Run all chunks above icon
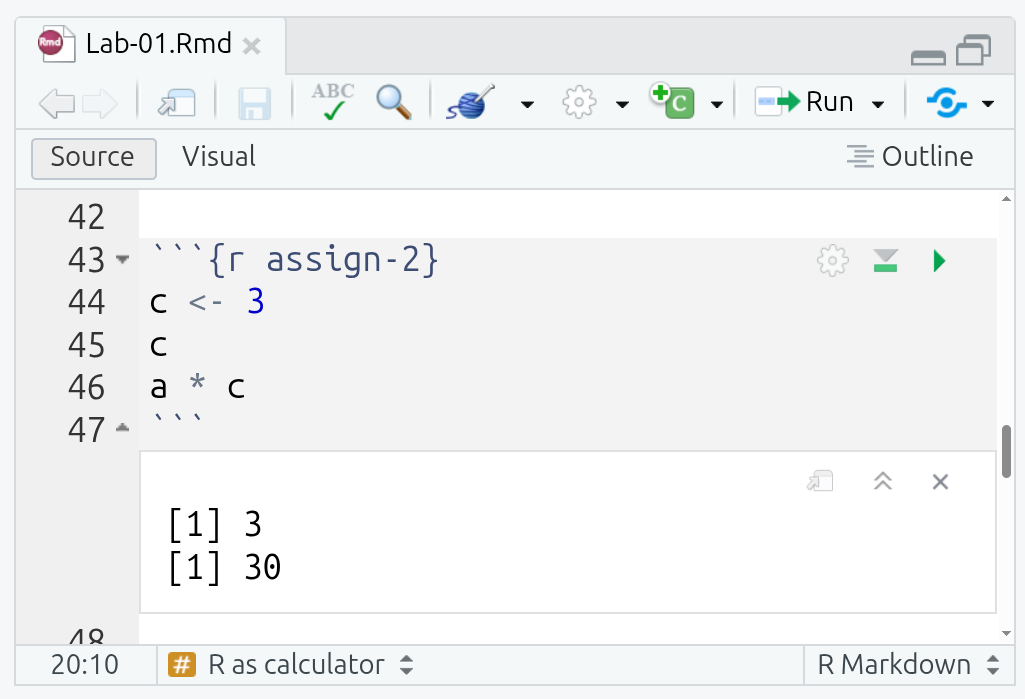Screen dimensions: 1025x699 (x=885, y=262)
